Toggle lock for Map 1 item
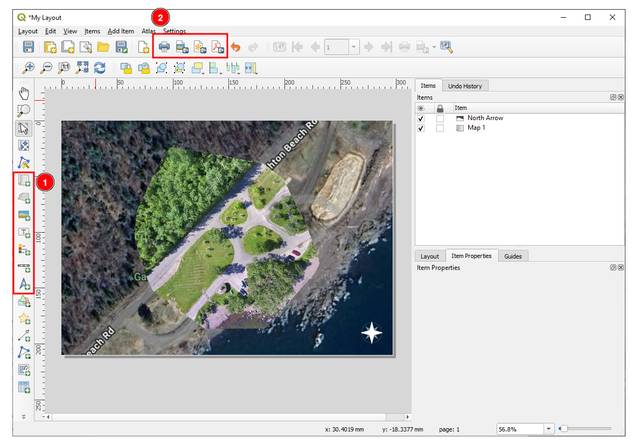The height and width of the screenshot is (446, 640). [x=440, y=128]
